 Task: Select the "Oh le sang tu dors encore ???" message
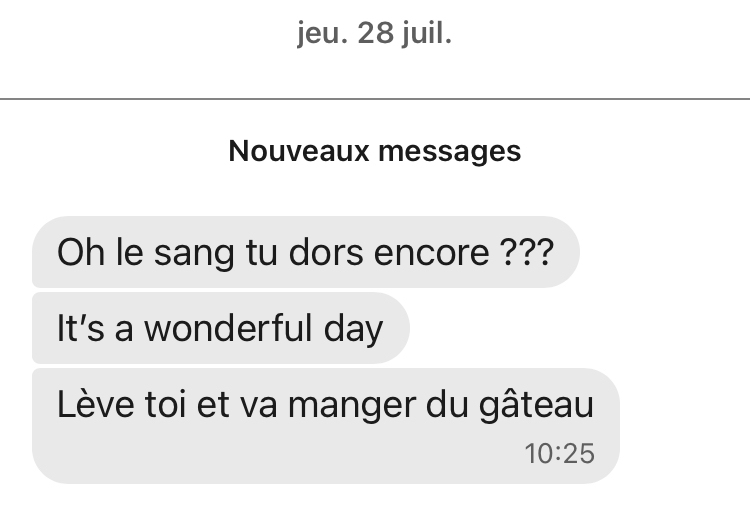coord(304,252)
